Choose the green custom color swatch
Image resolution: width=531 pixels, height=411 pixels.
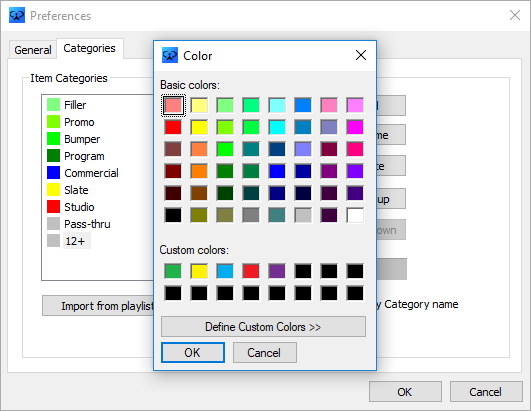tap(173, 271)
